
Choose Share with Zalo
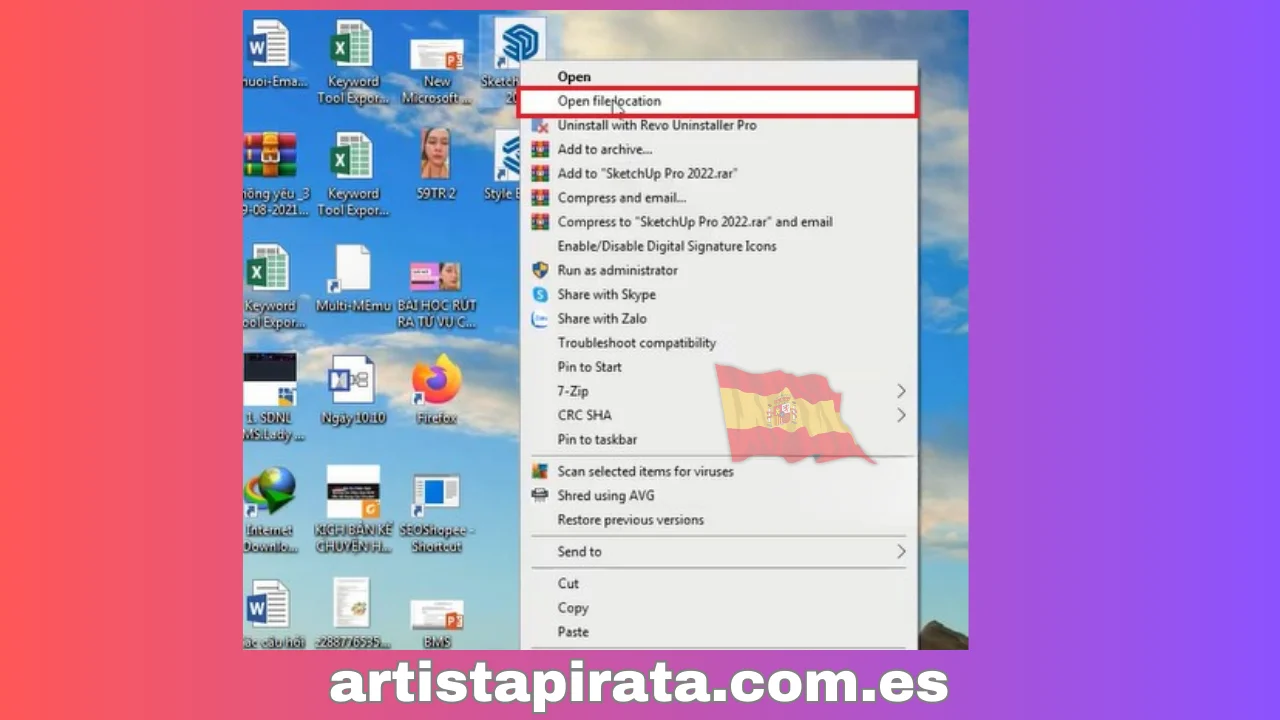(718, 318)
